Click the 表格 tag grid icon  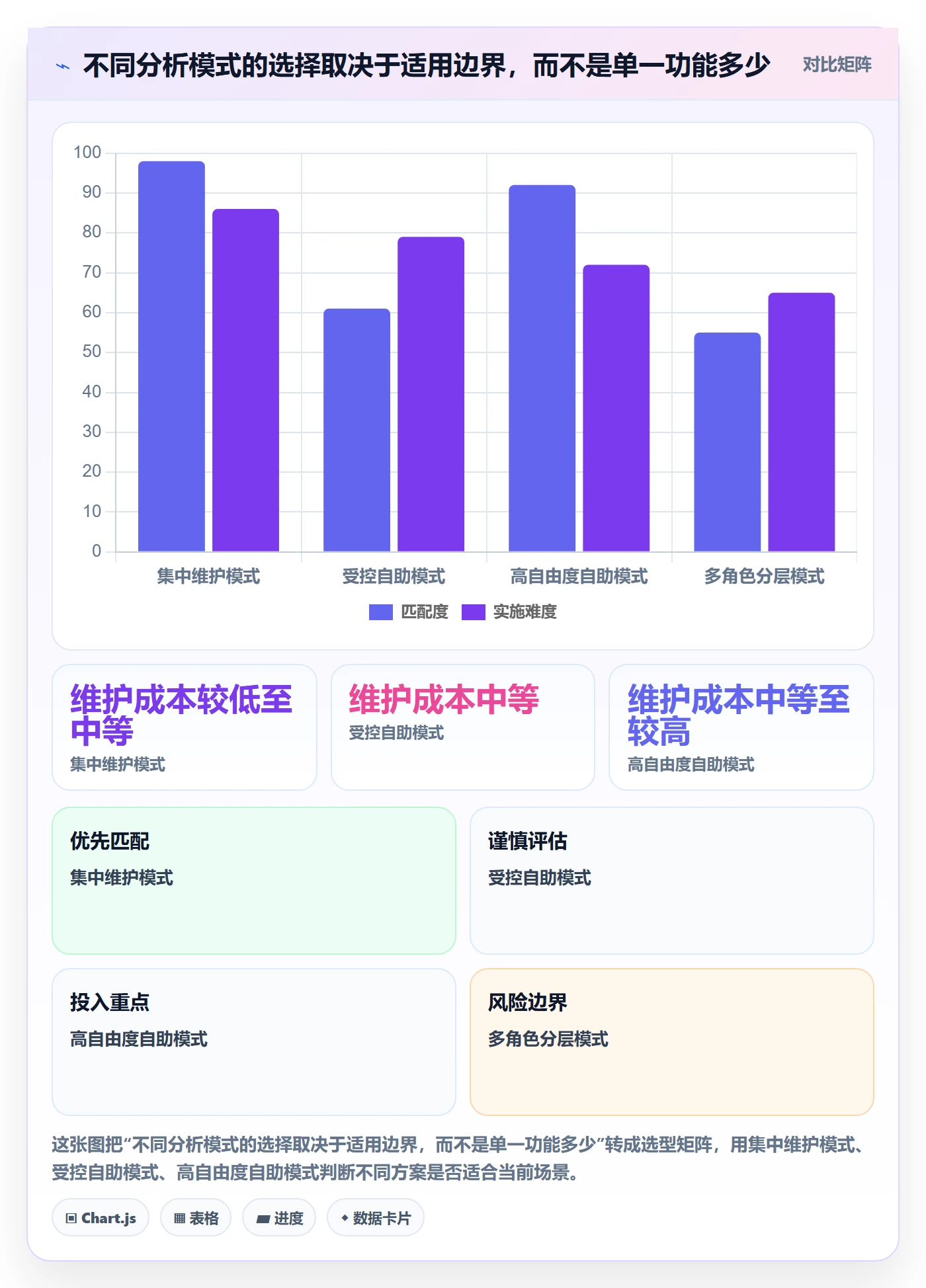[179, 1219]
